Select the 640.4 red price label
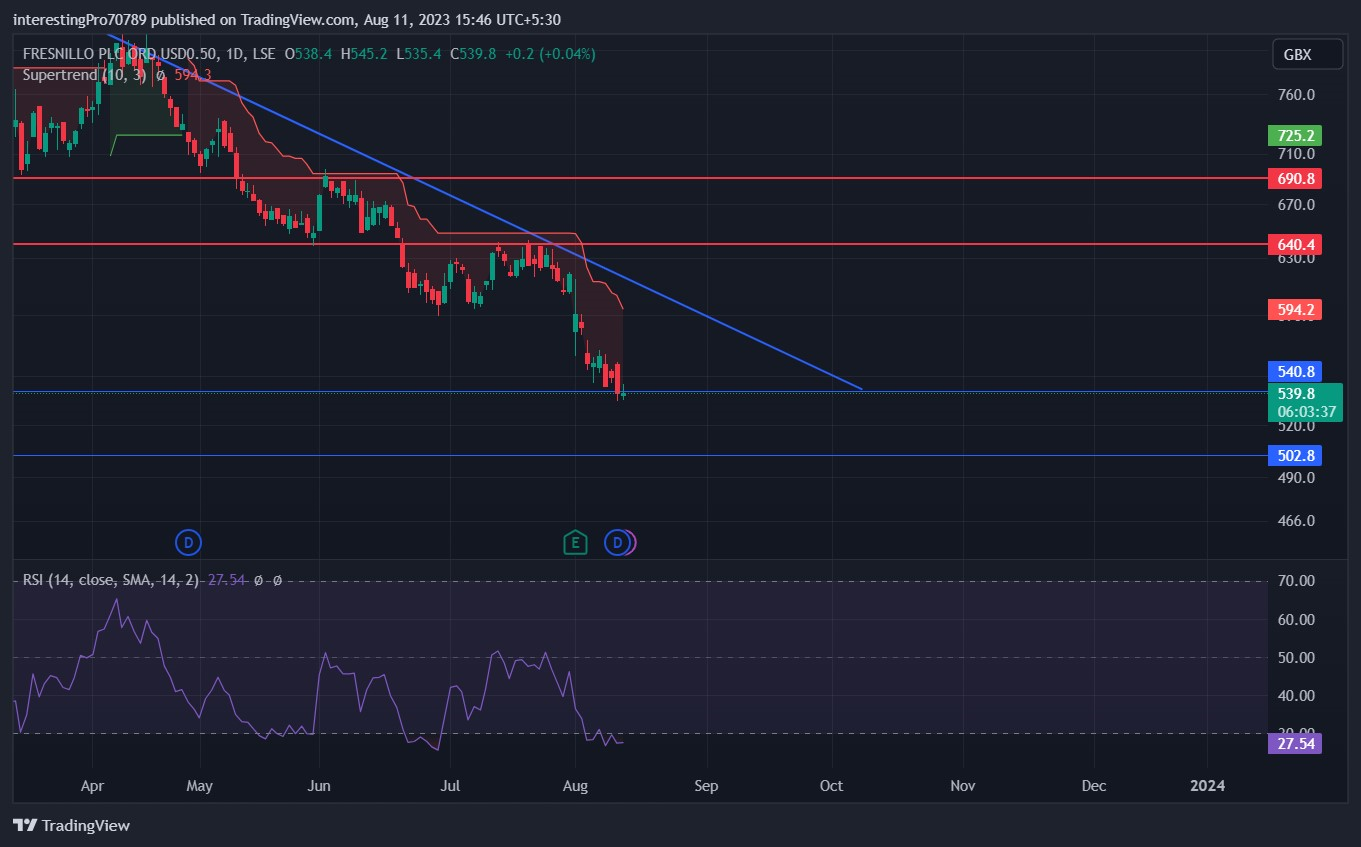The width and height of the screenshot is (1361, 847). click(1294, 245)
